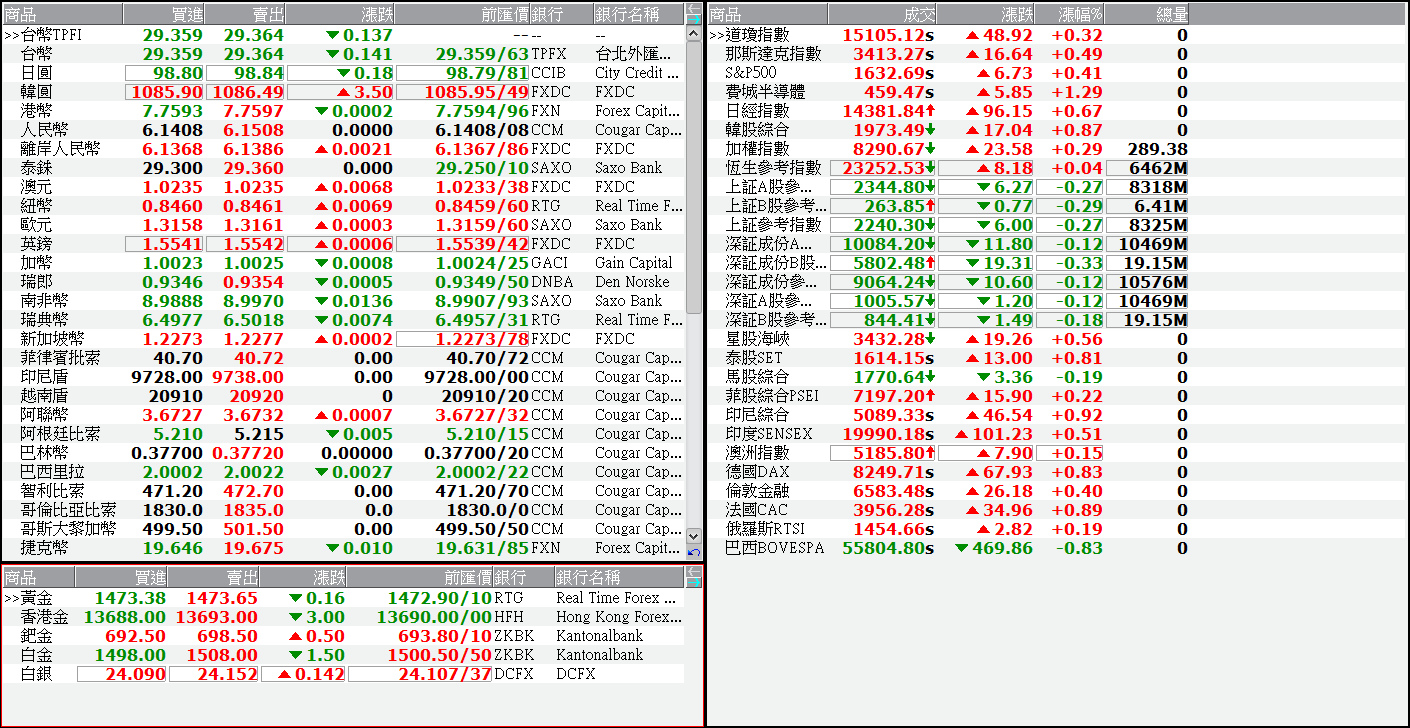Screen dimensions: 1410x728
Task: Select the 離岸人民幣 row
Action: coord(343,149)
